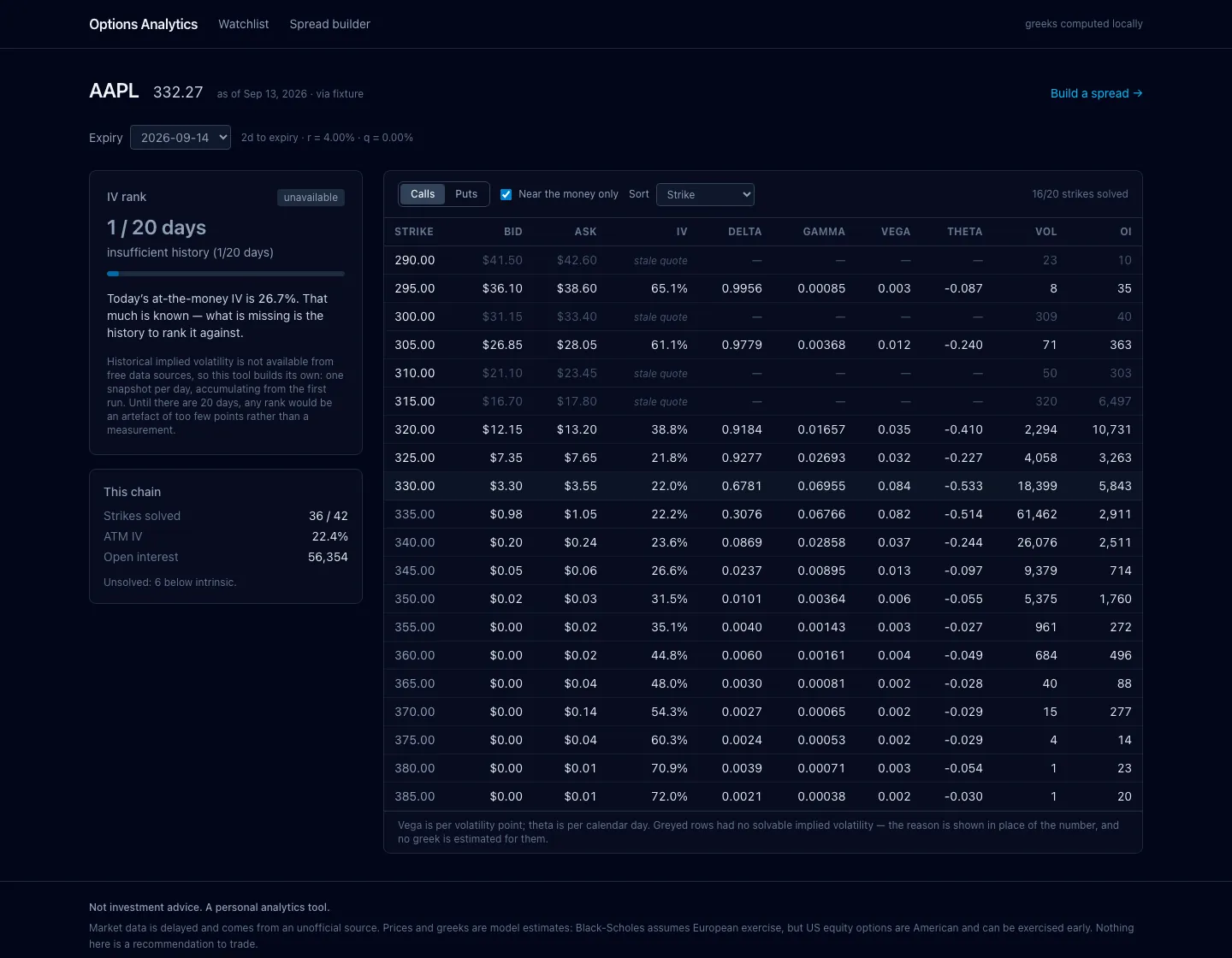This screenshot has height=958, width=1232.
Task: Click the THETA column header
Action: [965, 232]
